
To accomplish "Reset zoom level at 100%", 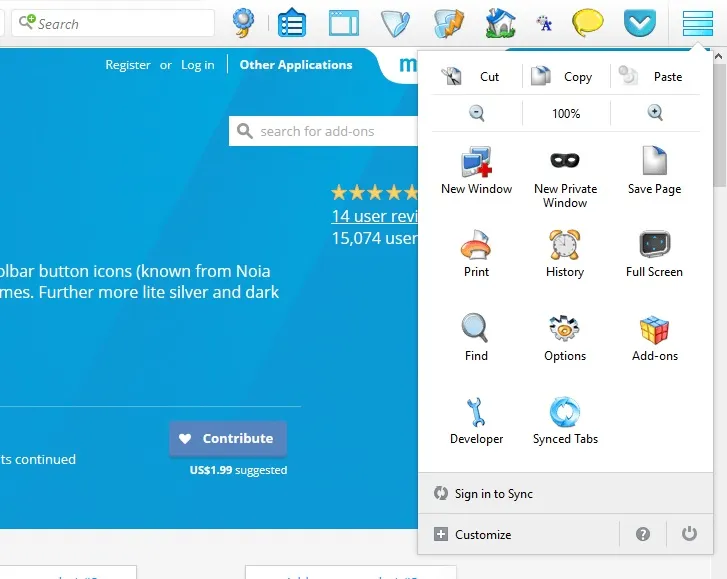I will click(x=566, y=114).
